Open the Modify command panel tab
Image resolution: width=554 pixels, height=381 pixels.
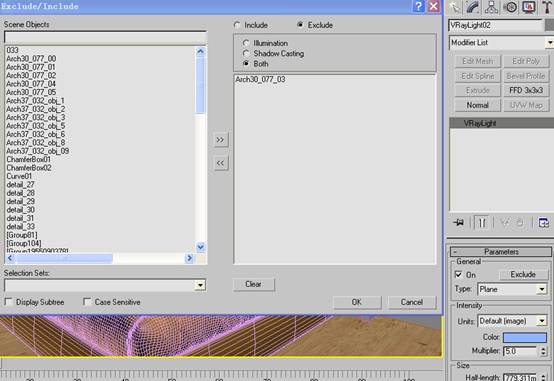click(x=473, y=7)
